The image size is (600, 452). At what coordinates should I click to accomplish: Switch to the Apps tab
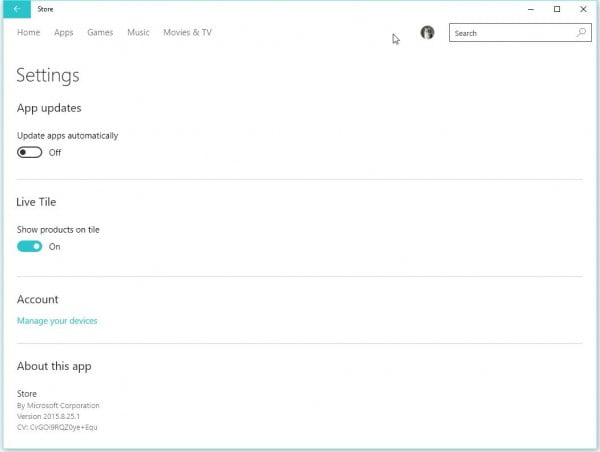tap(64, 32)
